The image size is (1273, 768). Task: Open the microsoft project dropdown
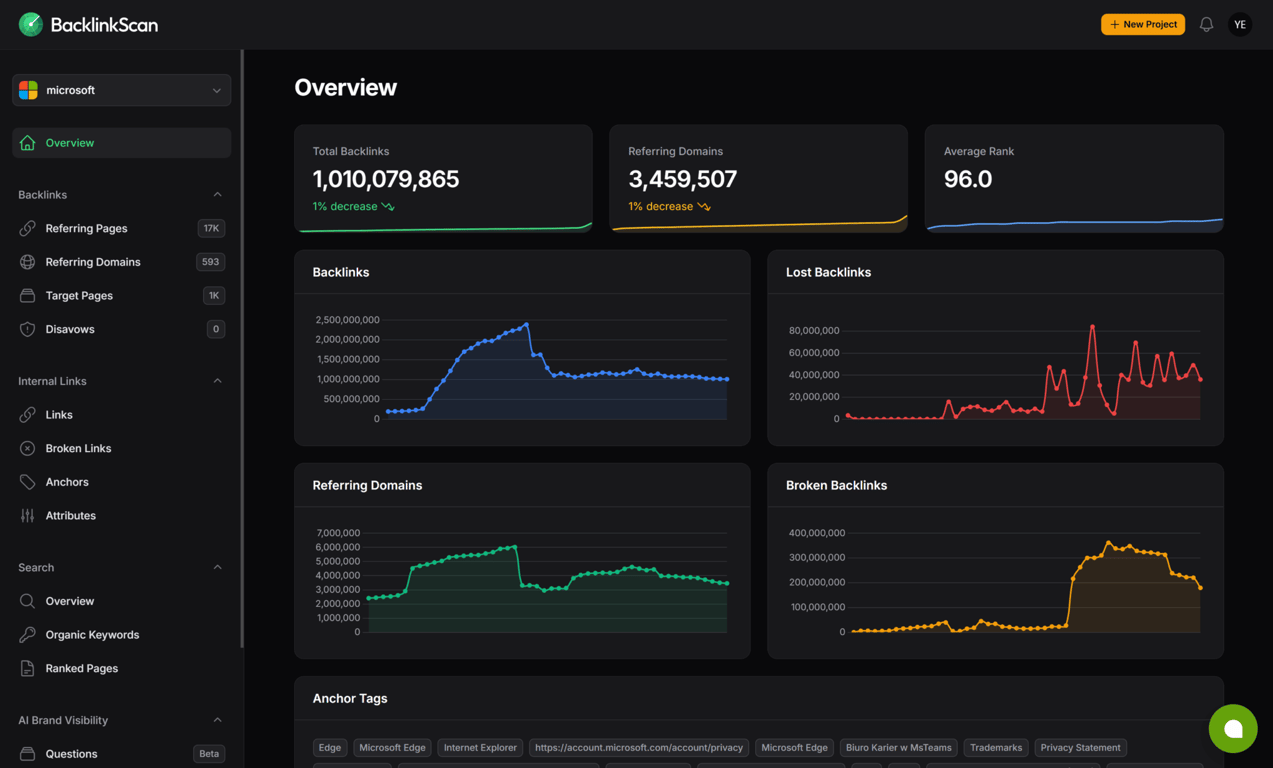[121, 90]
